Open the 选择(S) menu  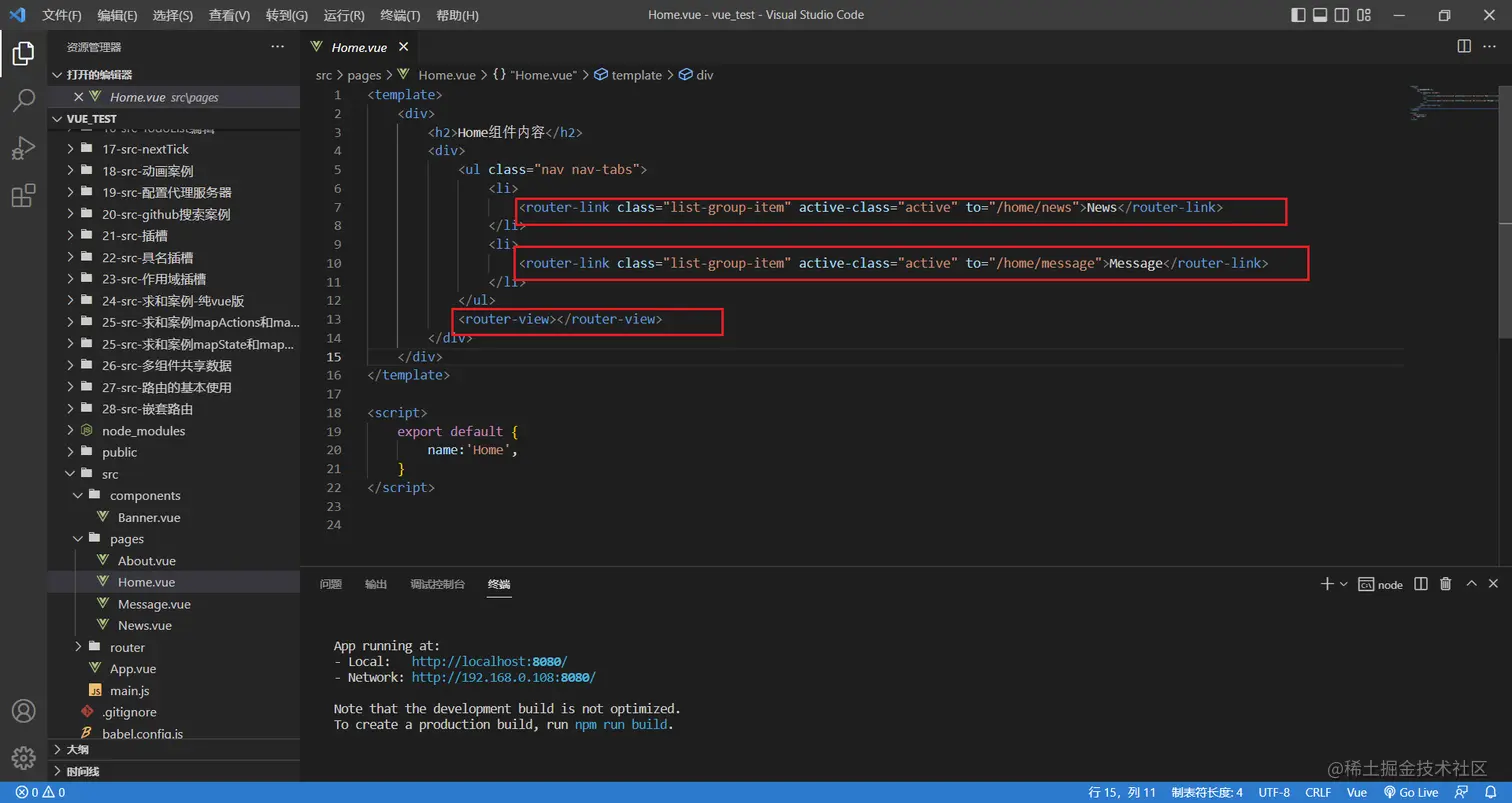(174, 15)
